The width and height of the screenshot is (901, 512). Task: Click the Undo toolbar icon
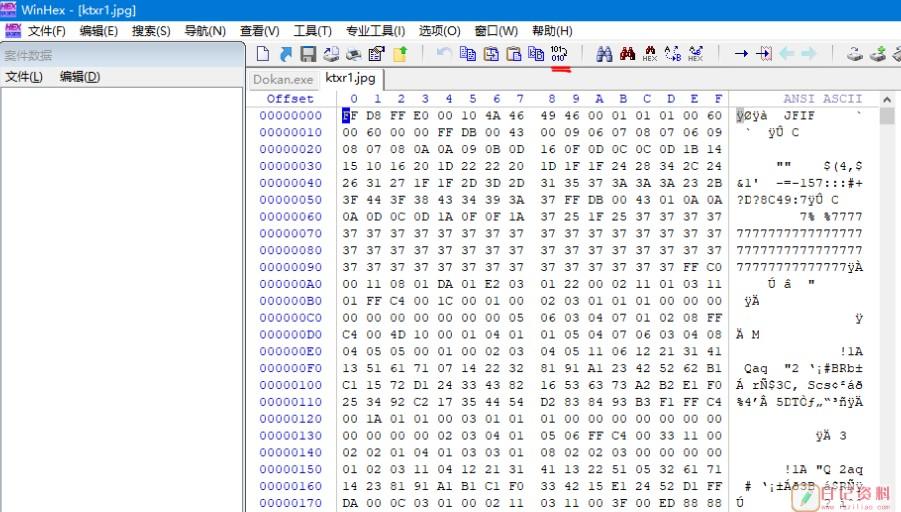[x=444, y=53]
